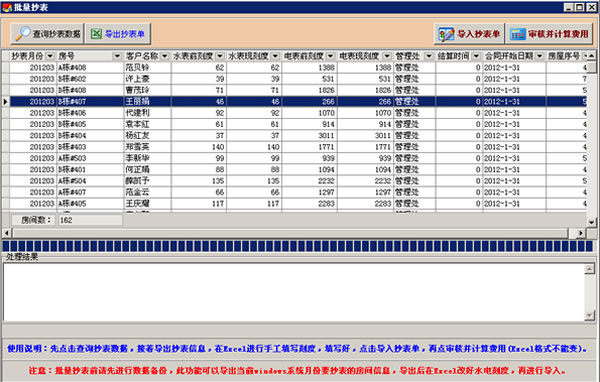Open the 水表现刻度 column filter dropdown
The height and width of the screenshot is (382, 600).
click(x=275, y=56)
